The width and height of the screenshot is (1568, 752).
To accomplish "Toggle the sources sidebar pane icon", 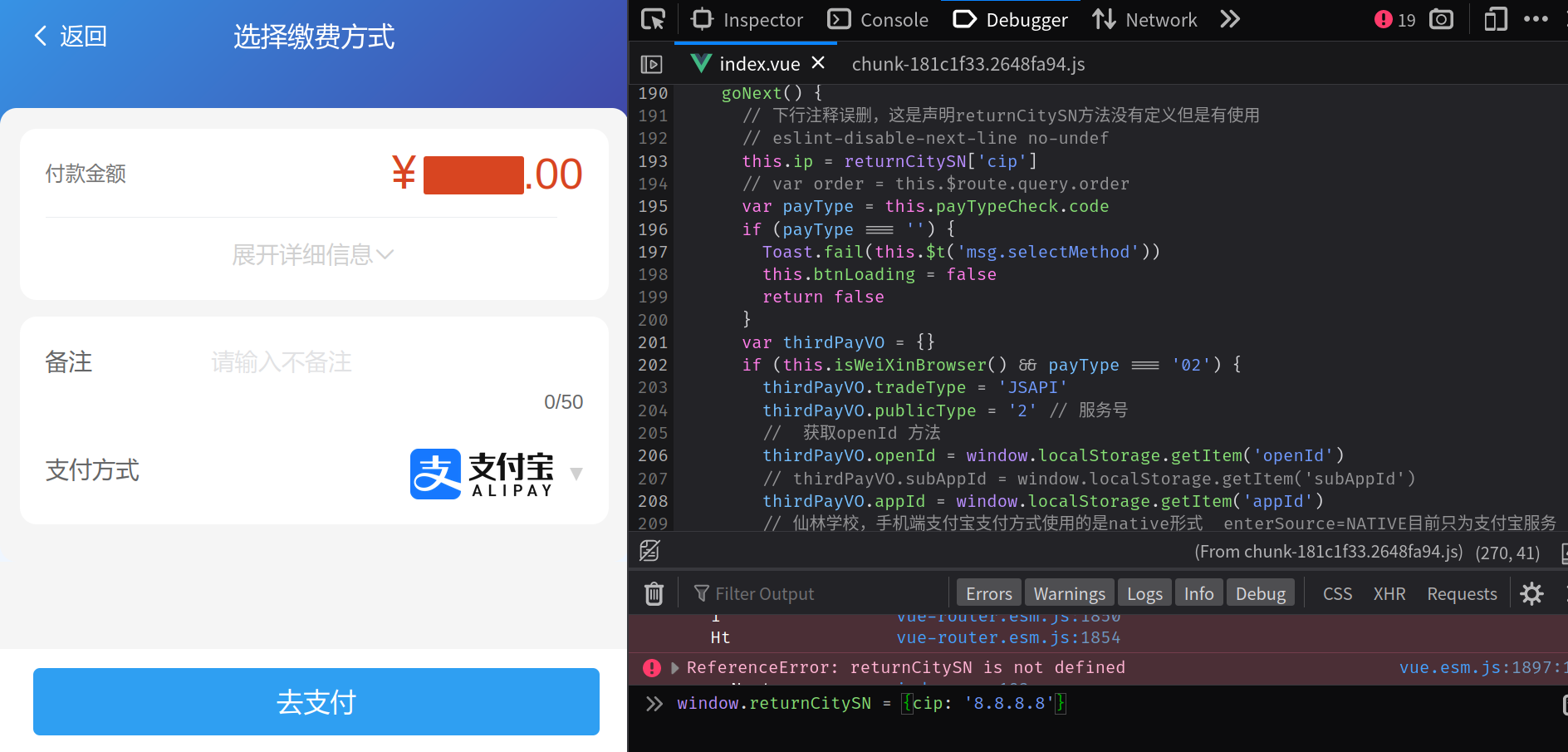I will pos(652,64).
